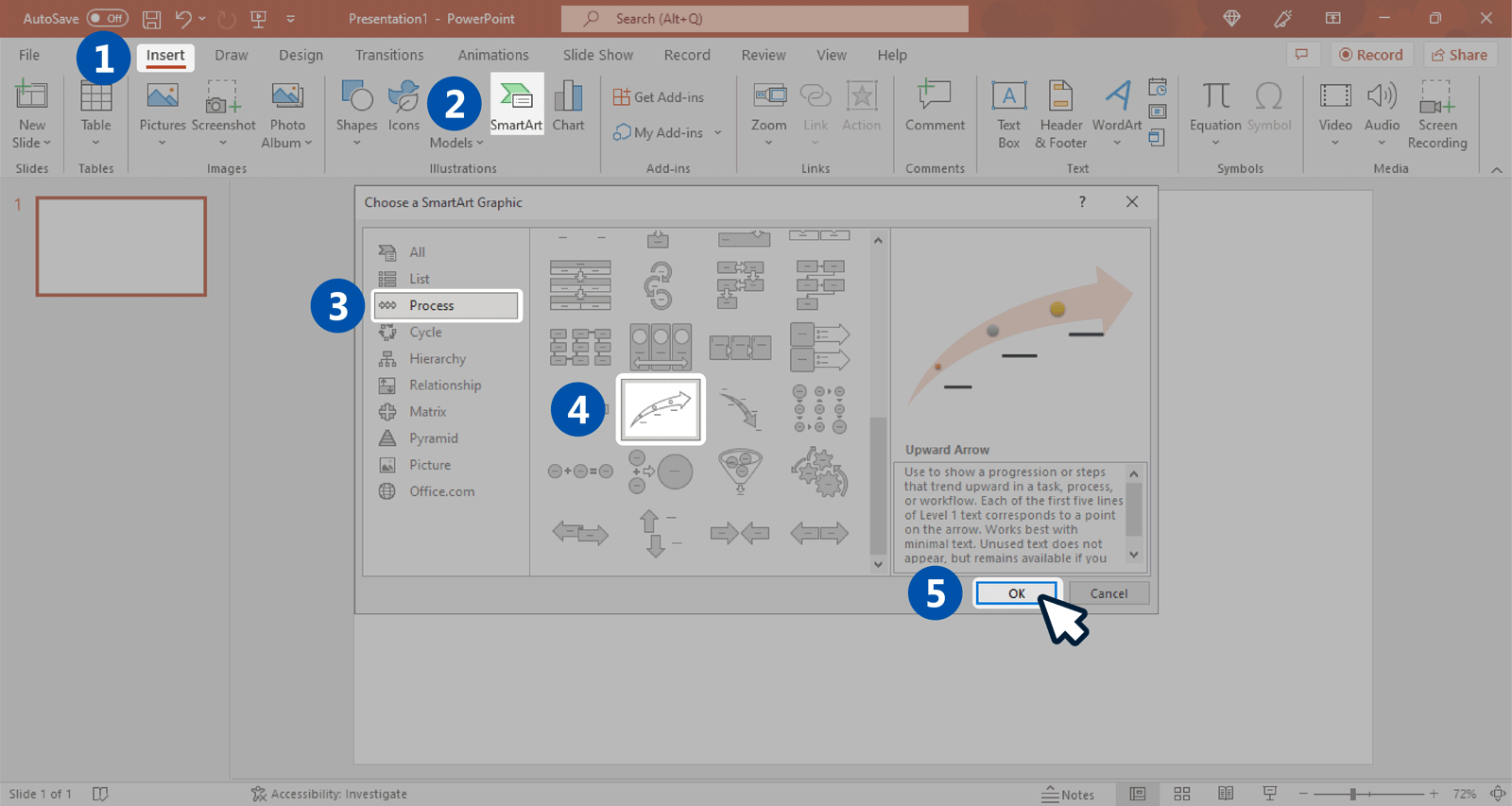Insert a Comment
The height and width of the screenshot is (806, 1512).
(x=935, y=106)
